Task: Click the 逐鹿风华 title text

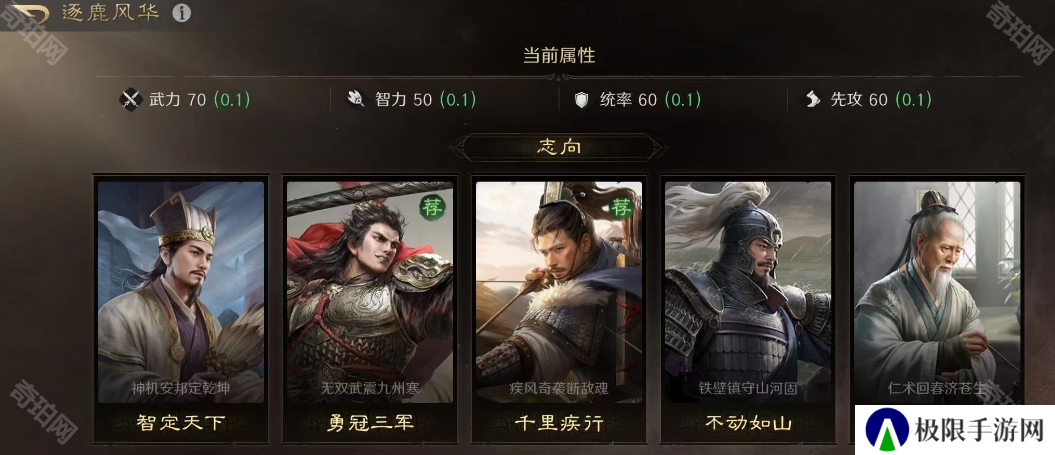Action: pos(110,13)
